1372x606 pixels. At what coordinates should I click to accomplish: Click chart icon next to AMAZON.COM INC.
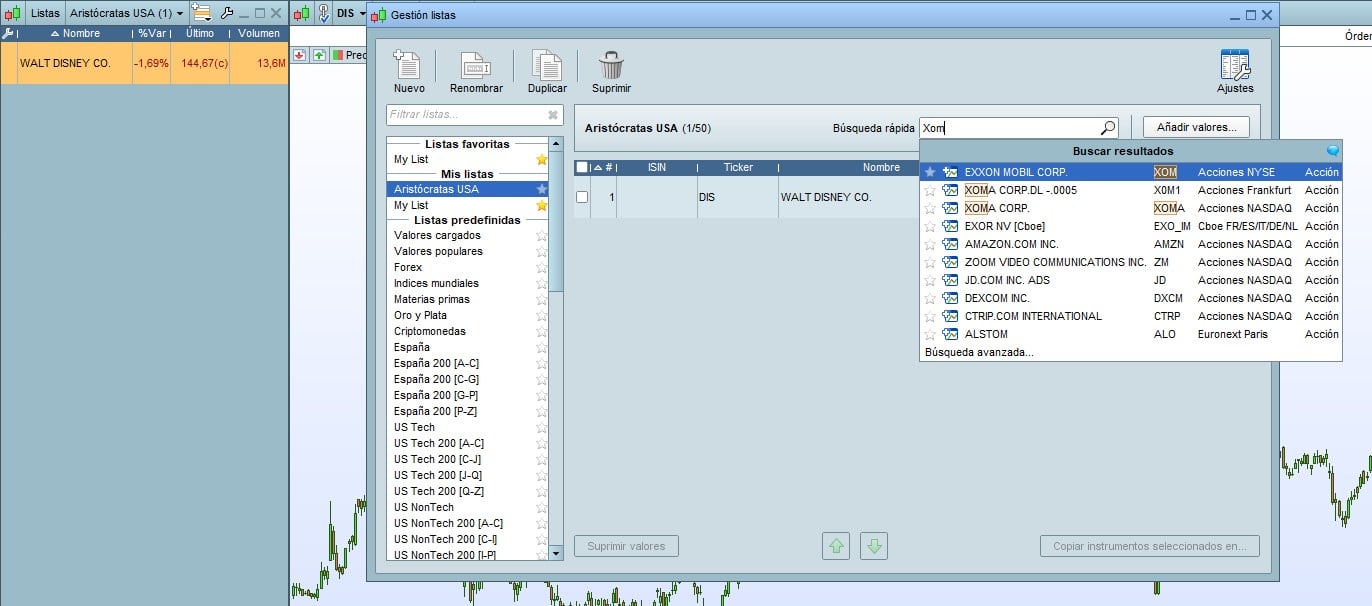(950, 244)
